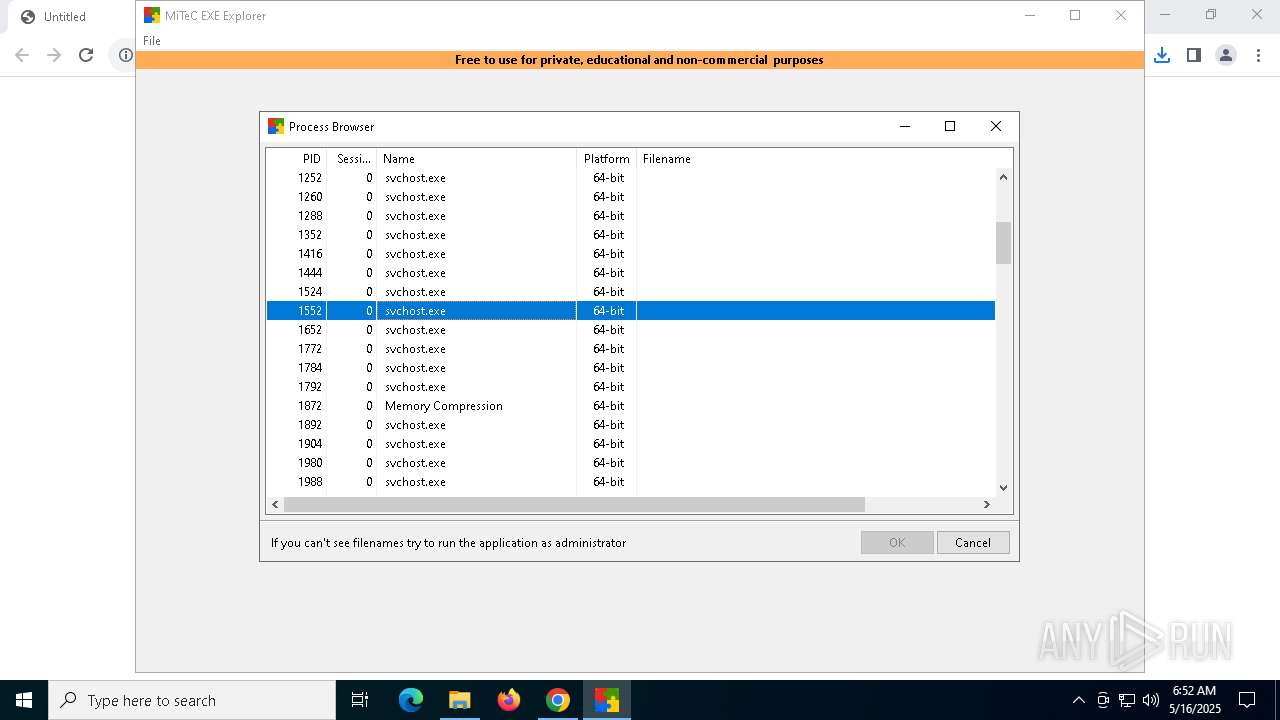This screenshot has width=1280, height=720.
Task: Select process with PID 1444
Action: tap(631, 273)
